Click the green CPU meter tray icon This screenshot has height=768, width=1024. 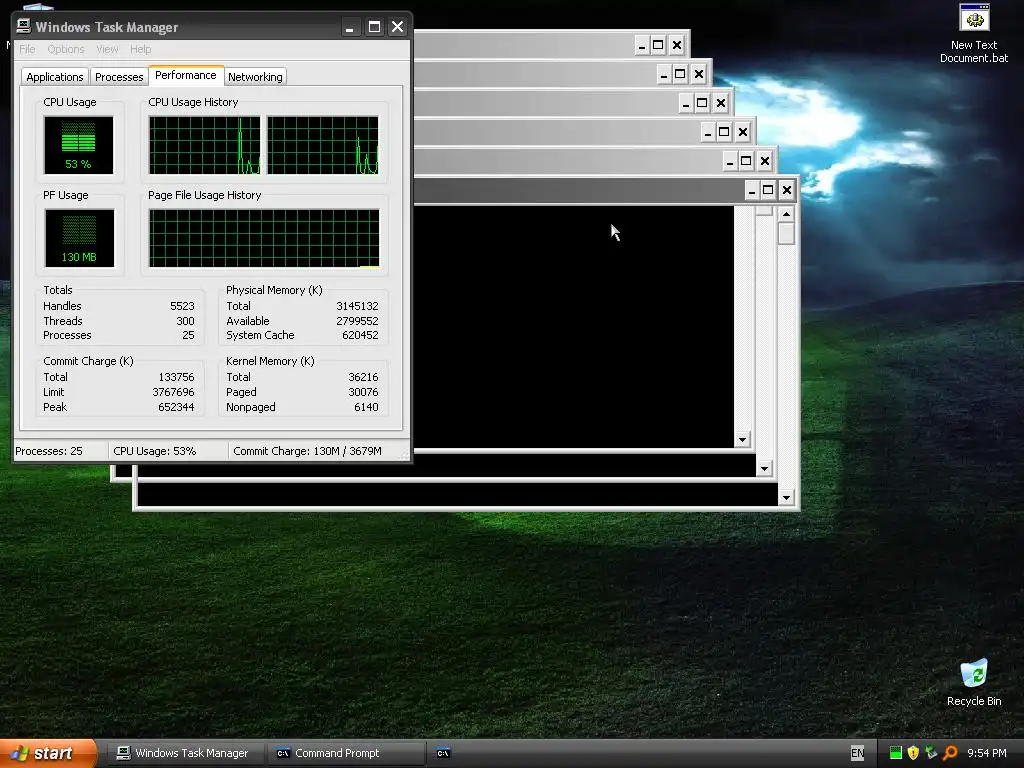(895, 753)
